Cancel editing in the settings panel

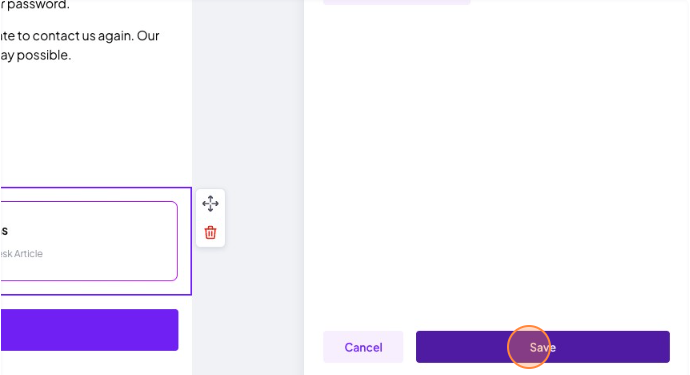tap(363, 347)
